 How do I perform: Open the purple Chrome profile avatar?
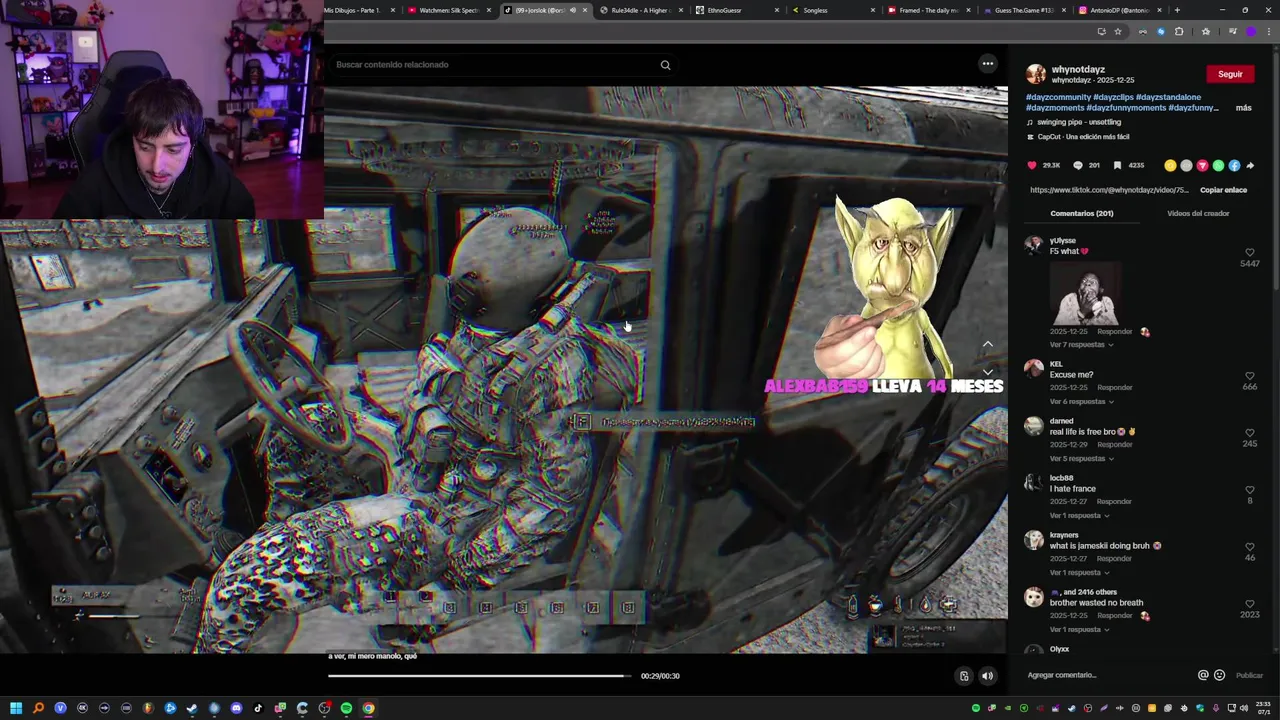click(1251, 32)
